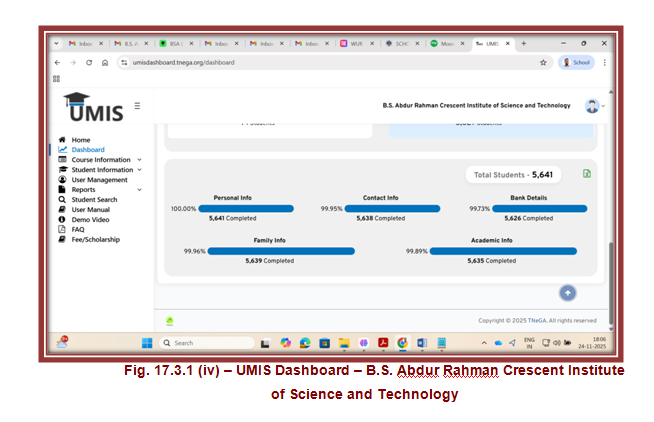Bookmark this page with the star icon

tap(543, 62)
